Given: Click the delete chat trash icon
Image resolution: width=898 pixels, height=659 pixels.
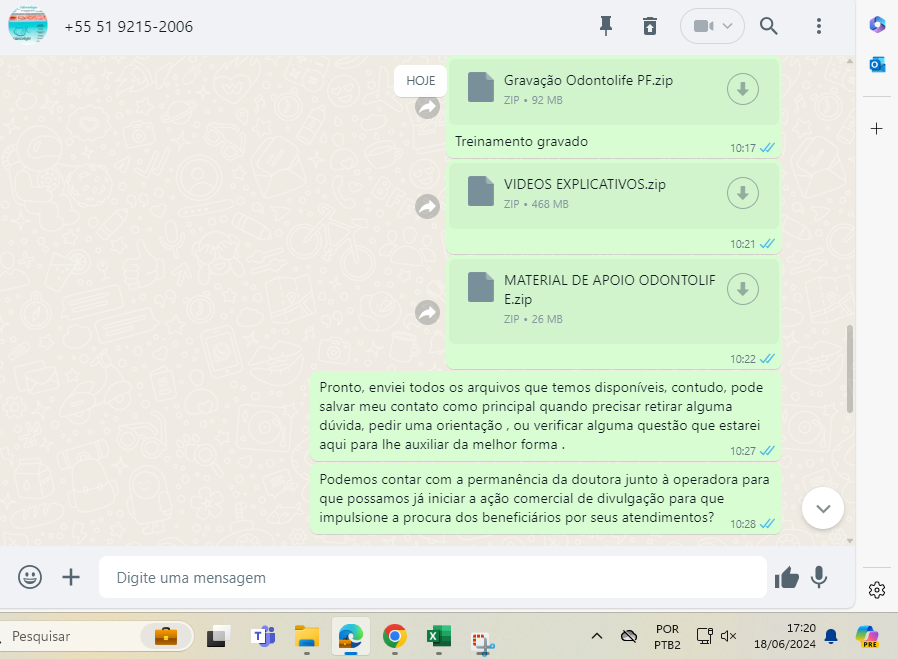Looking at the screenshot, I should pyautogui.click(x=650, y=26).
